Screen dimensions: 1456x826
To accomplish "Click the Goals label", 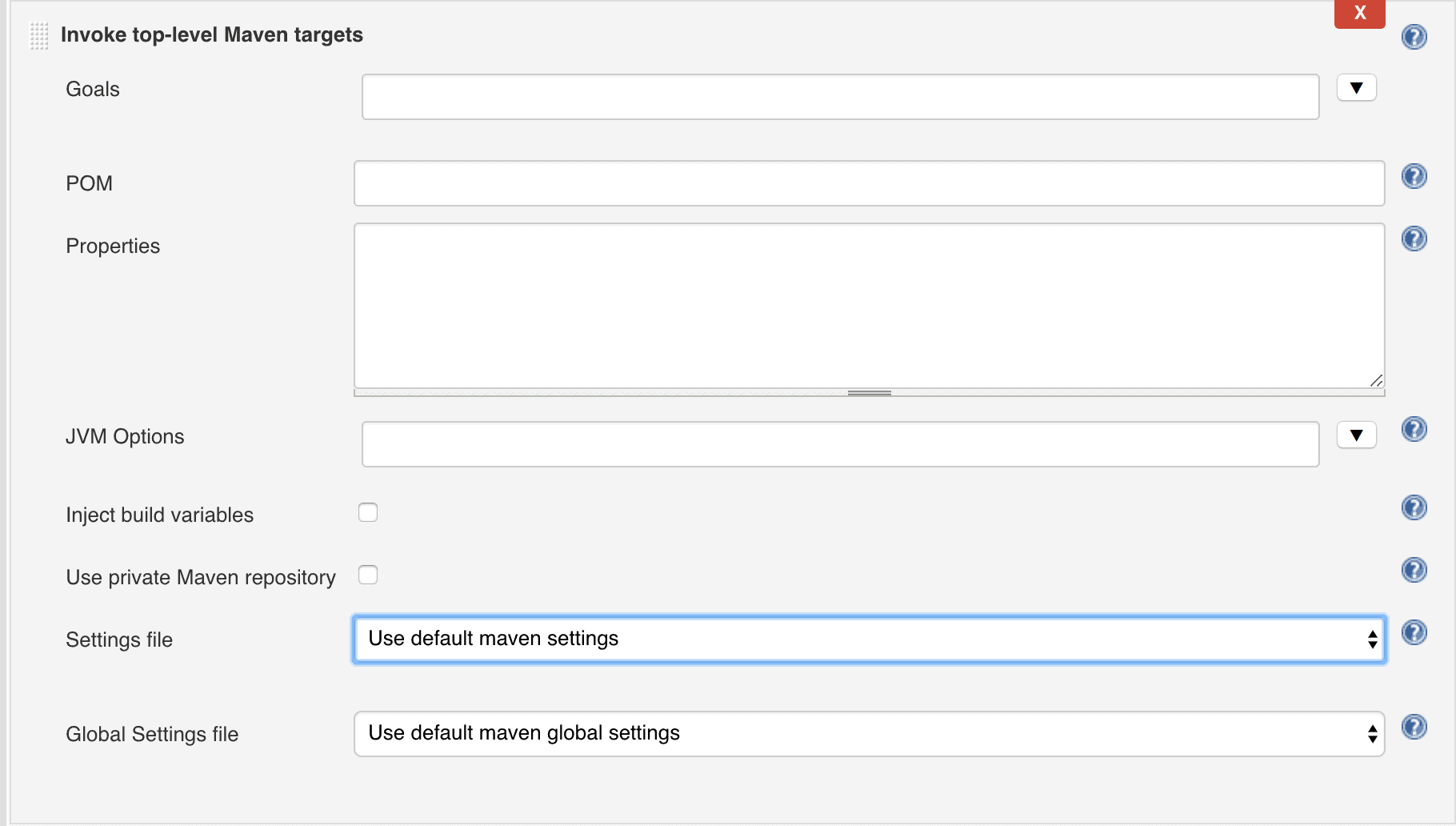I will click(93, 89).
